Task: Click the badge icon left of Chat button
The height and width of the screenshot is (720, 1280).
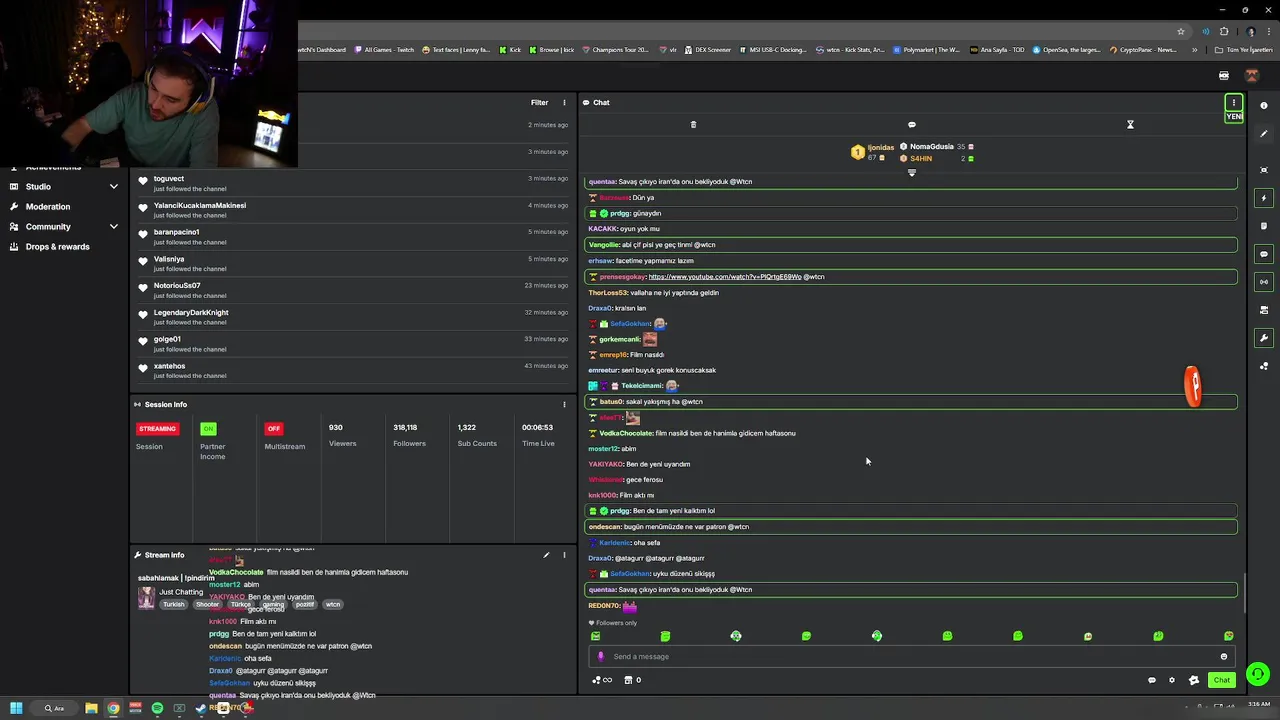Action: coord(1194,680)
